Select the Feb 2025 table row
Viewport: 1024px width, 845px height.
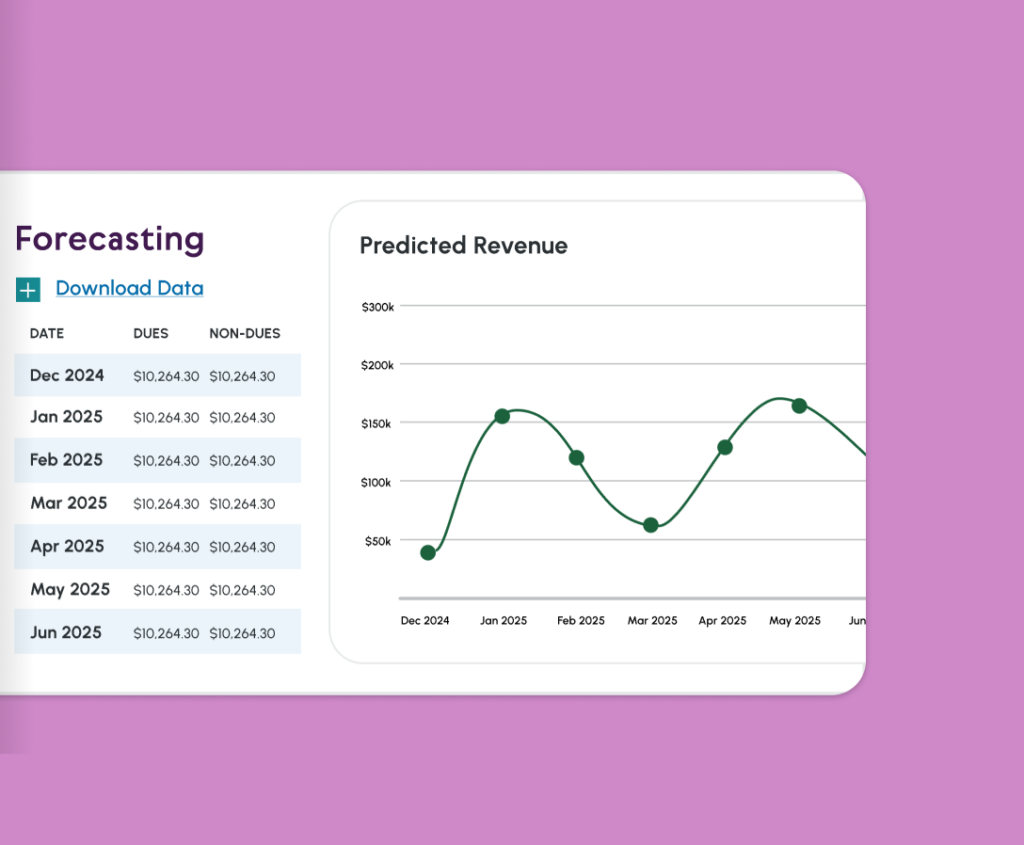point(157,460)
